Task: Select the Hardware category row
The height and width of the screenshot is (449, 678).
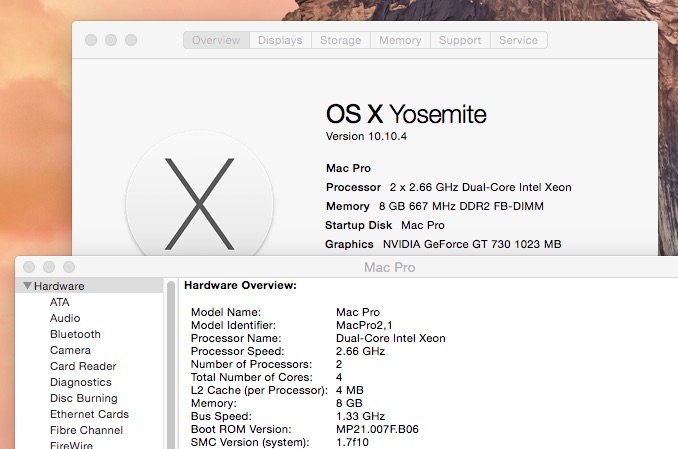Action: coord(89,286)
